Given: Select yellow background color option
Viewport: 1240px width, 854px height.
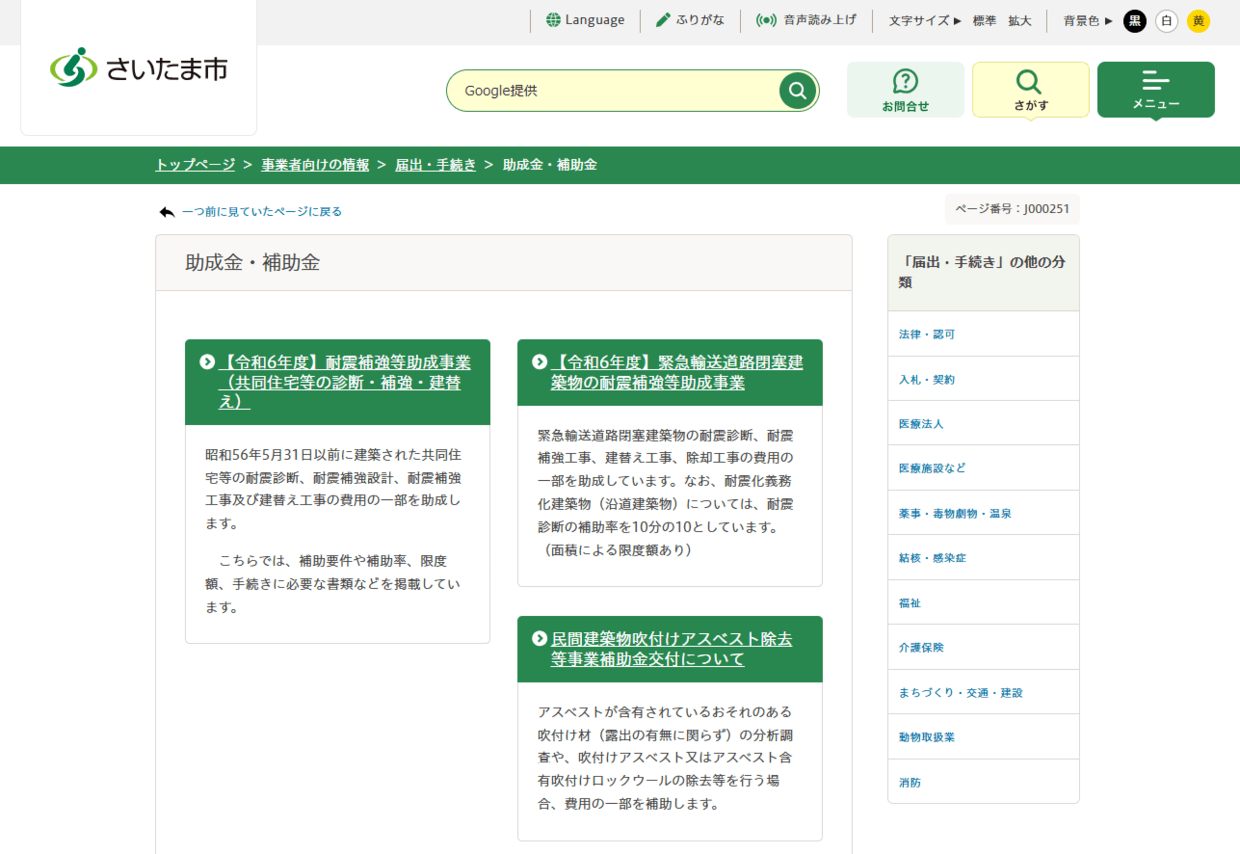Looking at the screenshot, I should [1198, 21].
